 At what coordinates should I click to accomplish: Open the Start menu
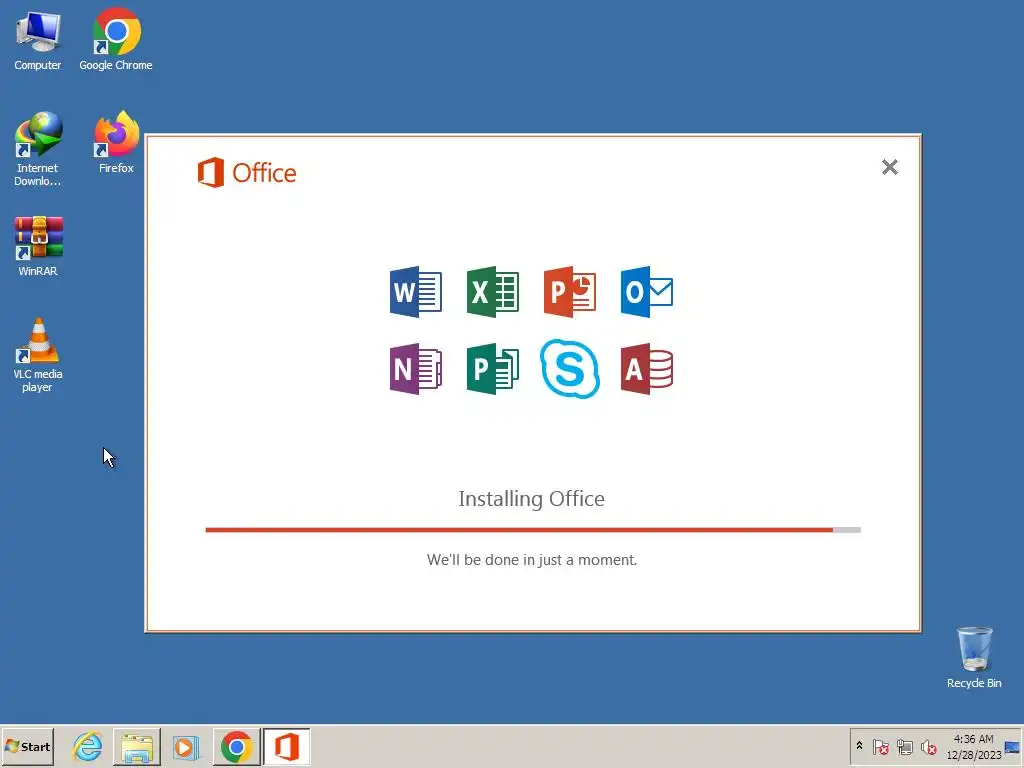27,746
